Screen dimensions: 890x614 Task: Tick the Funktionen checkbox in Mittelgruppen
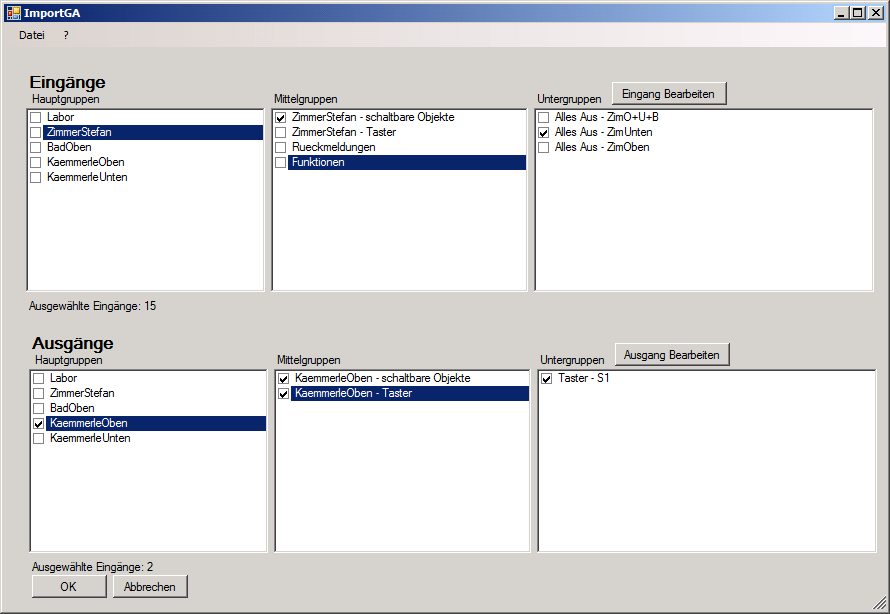click(281, 163)
